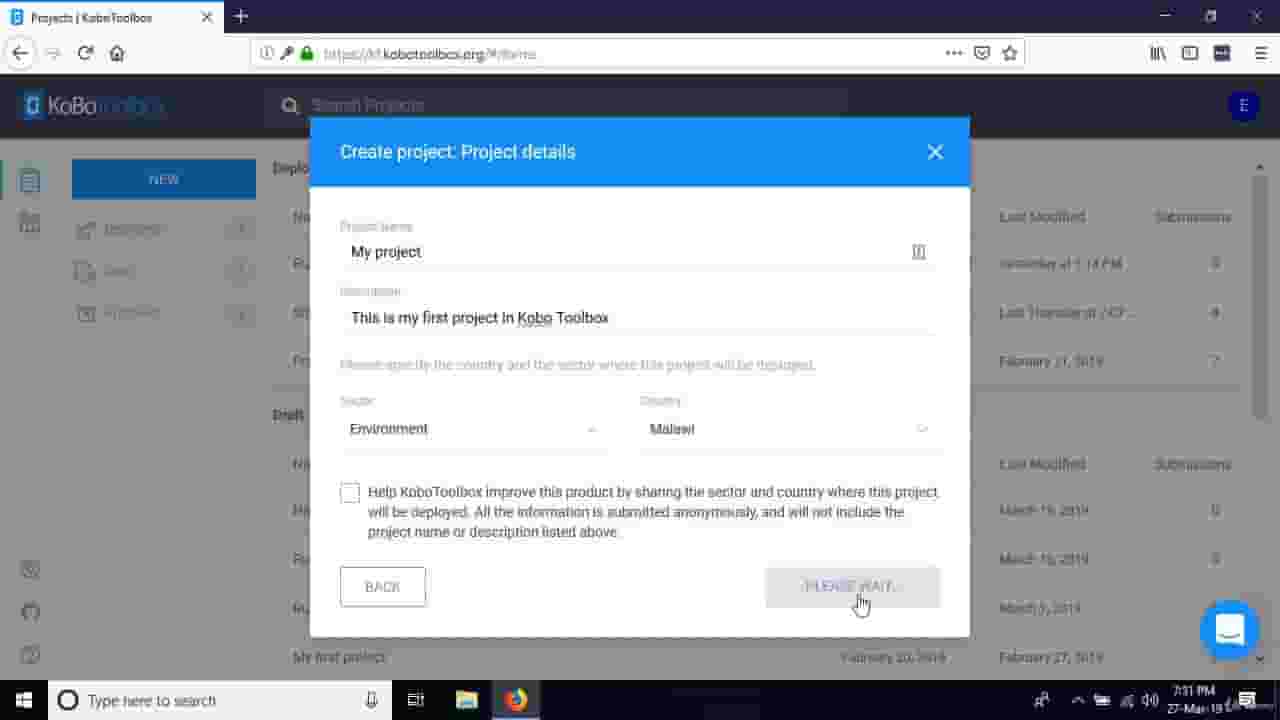The width and height of the screenshot is (1280, 720).
Task: Open the support chat bubble icon
Action: click(x=1229, y=630)
